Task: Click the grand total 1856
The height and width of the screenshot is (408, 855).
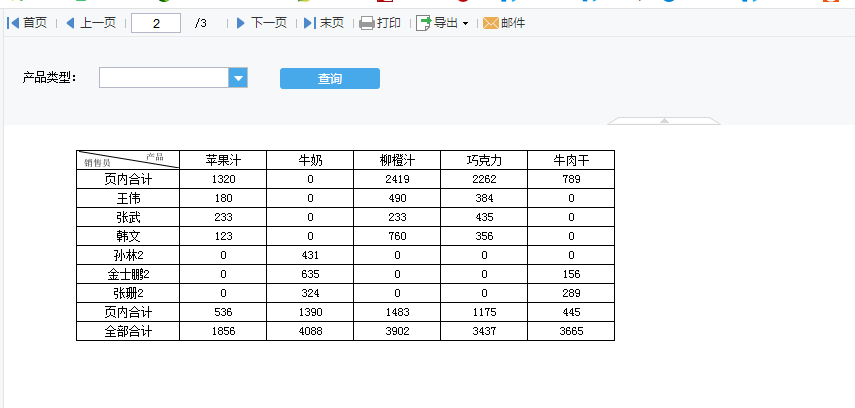Action: coord(223,331)
